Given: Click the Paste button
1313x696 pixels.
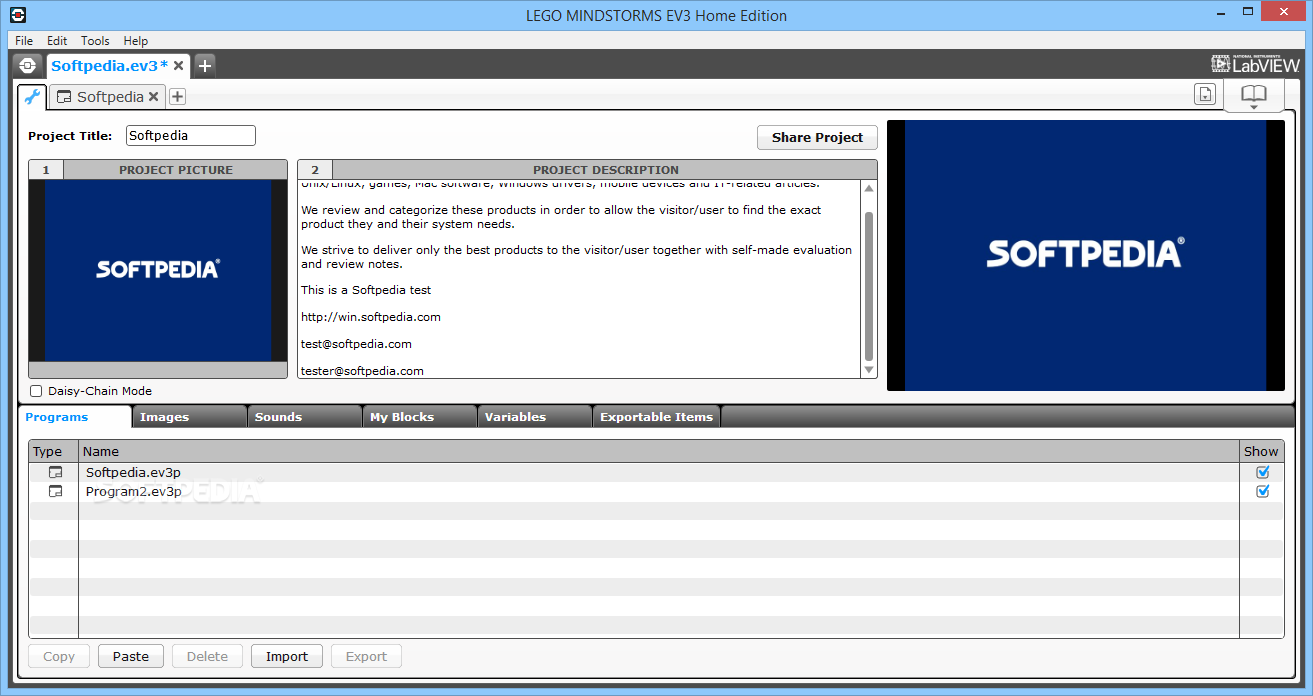Looking at the screenshot, I should coord(131,656).
